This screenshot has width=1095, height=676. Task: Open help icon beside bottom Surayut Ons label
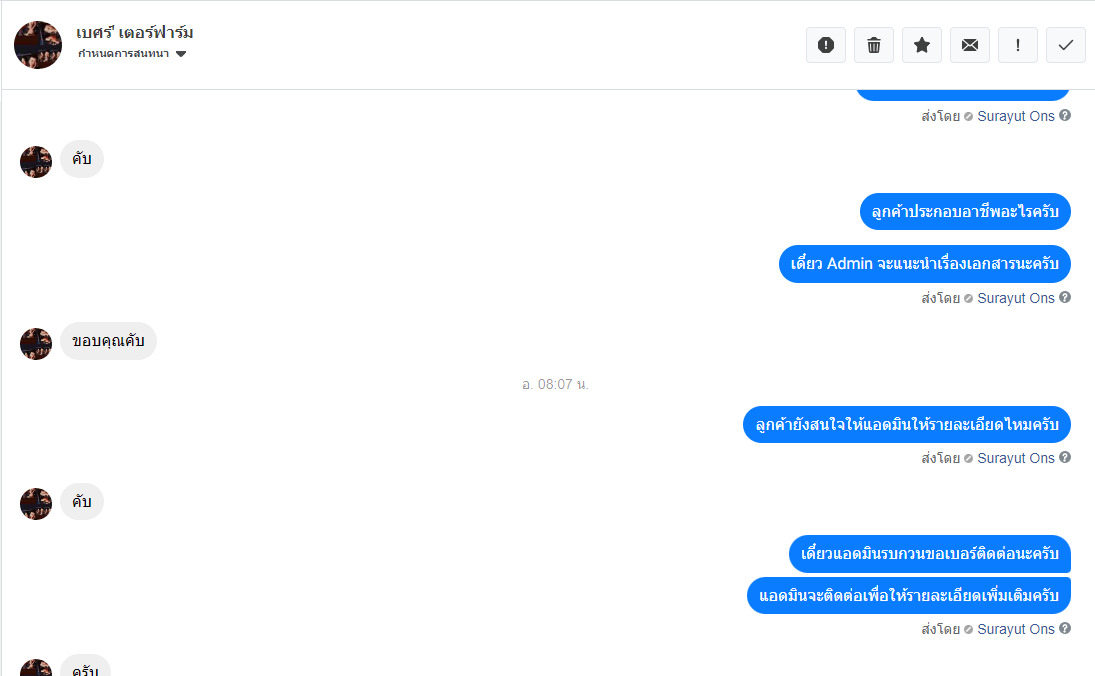pyautogui.click(x=1065, y=629)
